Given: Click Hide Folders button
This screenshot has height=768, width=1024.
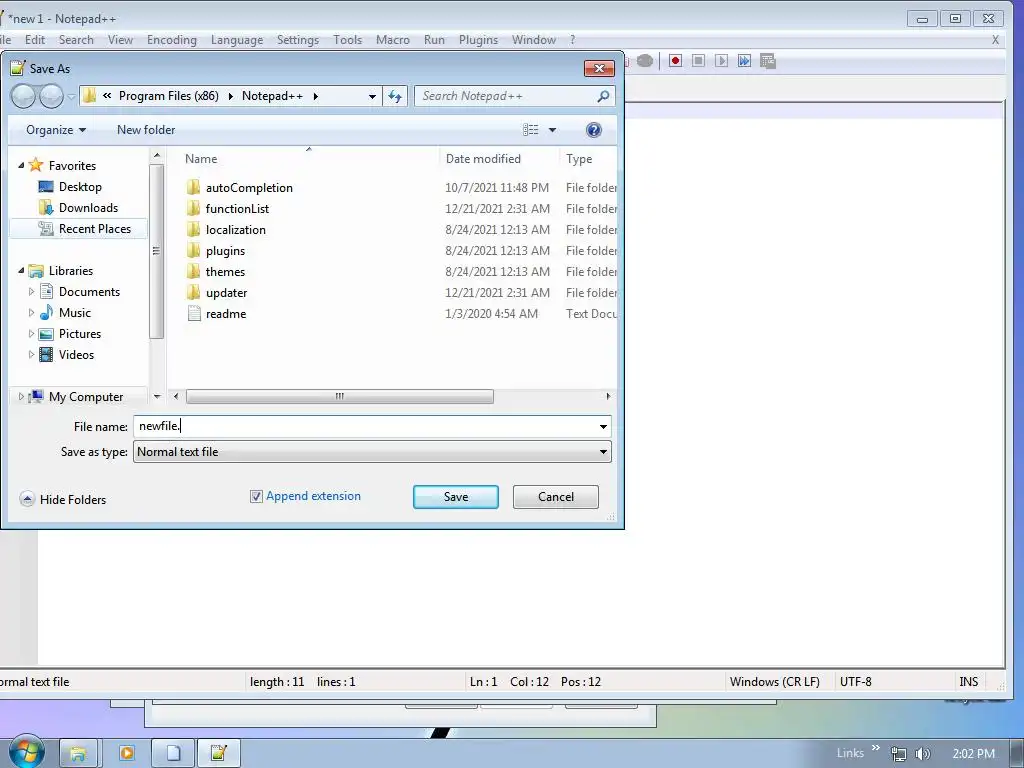Looking at the screenshot, I should (x=63, y=500).
